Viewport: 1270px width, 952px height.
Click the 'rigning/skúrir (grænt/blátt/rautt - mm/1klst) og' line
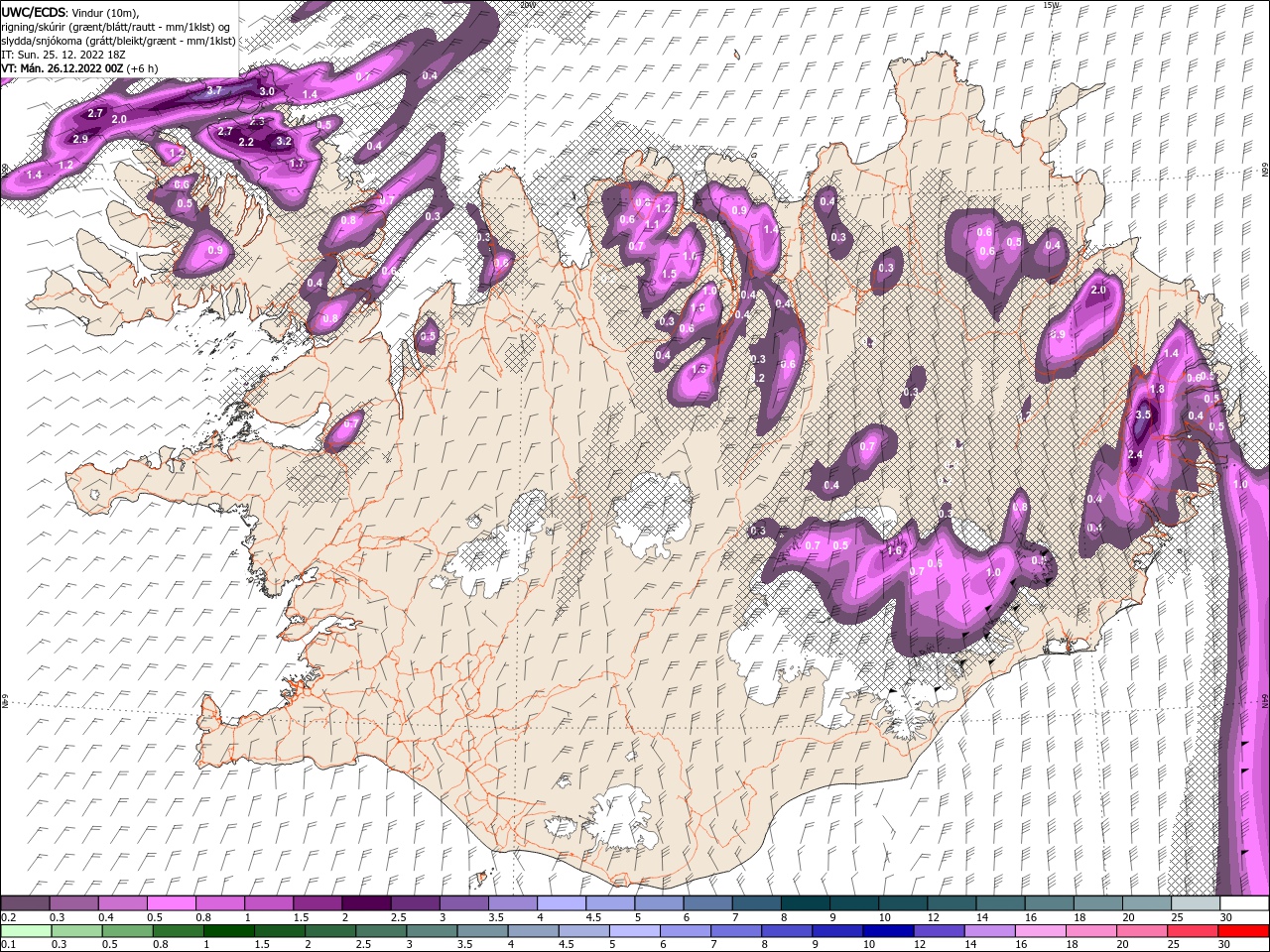(x=116, y=27)
